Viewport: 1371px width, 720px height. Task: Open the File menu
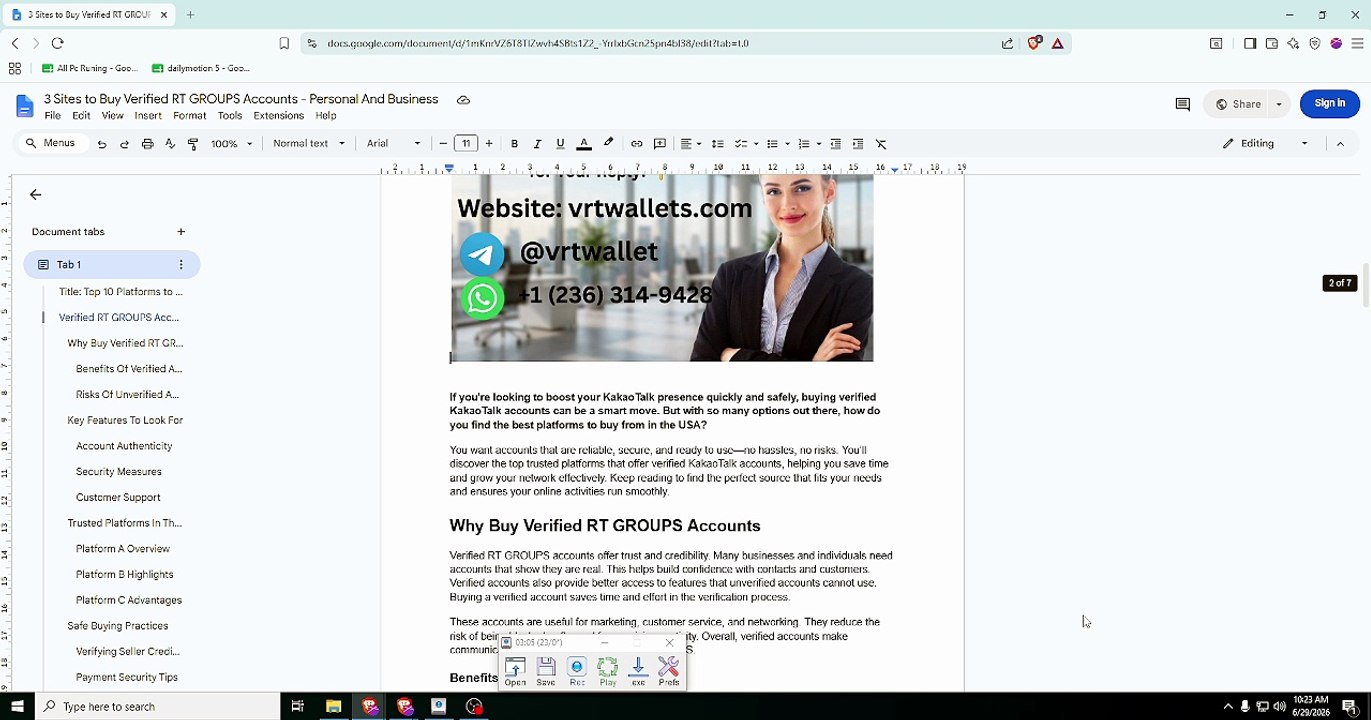[53, 116]
